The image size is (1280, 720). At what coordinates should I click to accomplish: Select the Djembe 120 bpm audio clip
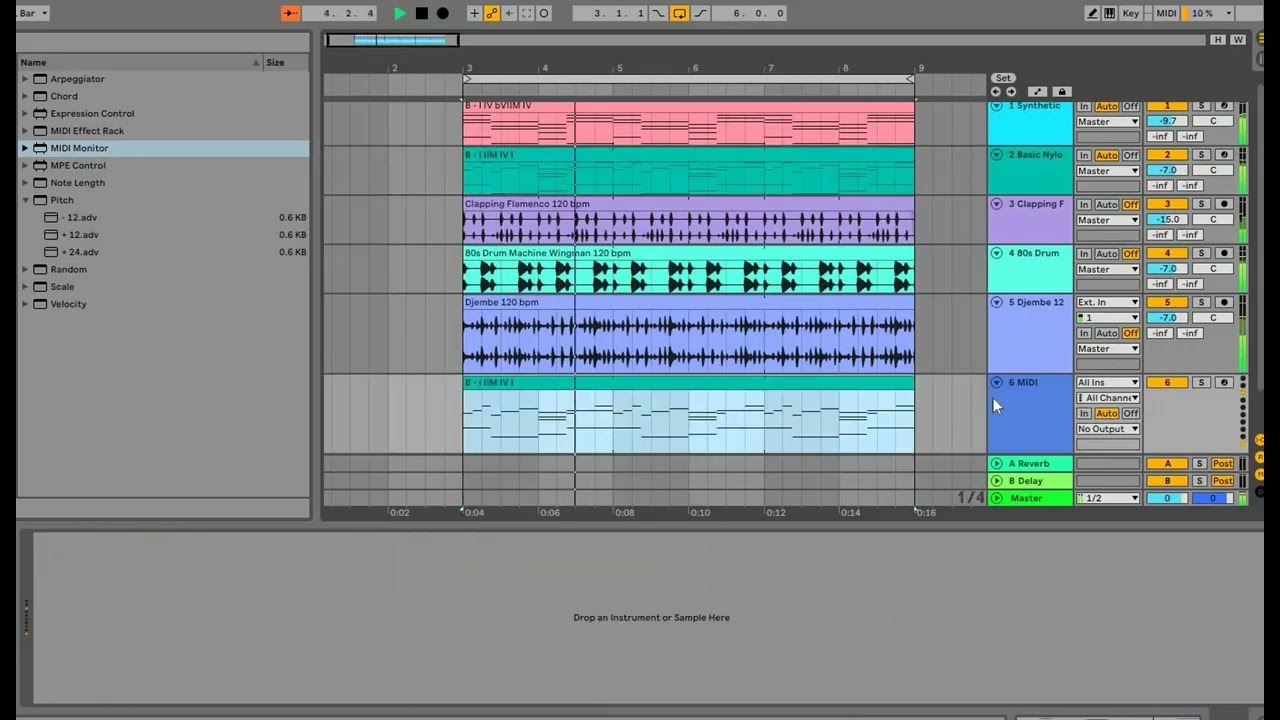click(x=688, y=334)
